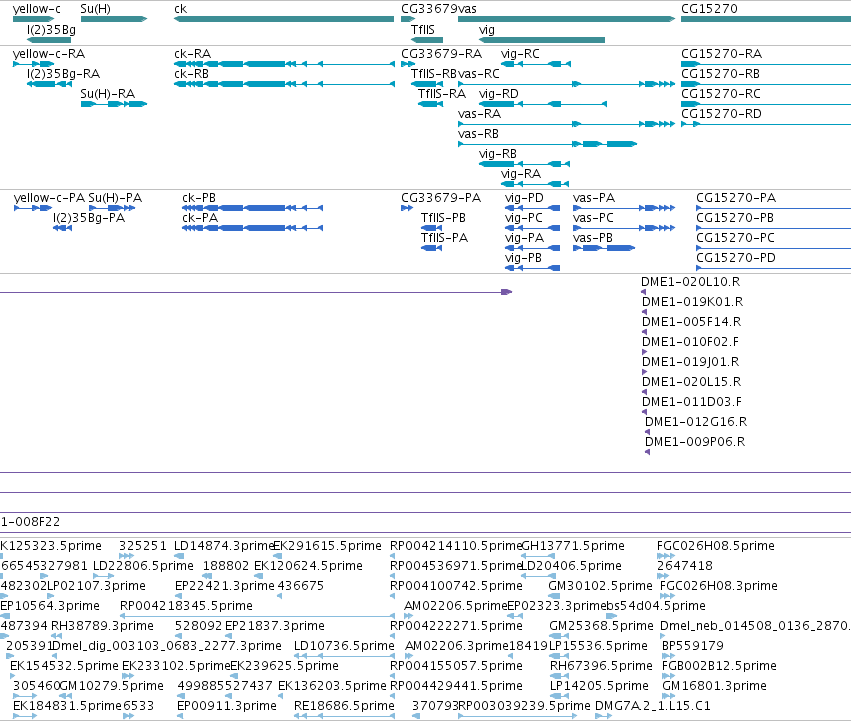Screen dimensions: 851x721
Task: Select the 1-008F22 BAC label
Action: pos(30,522)
